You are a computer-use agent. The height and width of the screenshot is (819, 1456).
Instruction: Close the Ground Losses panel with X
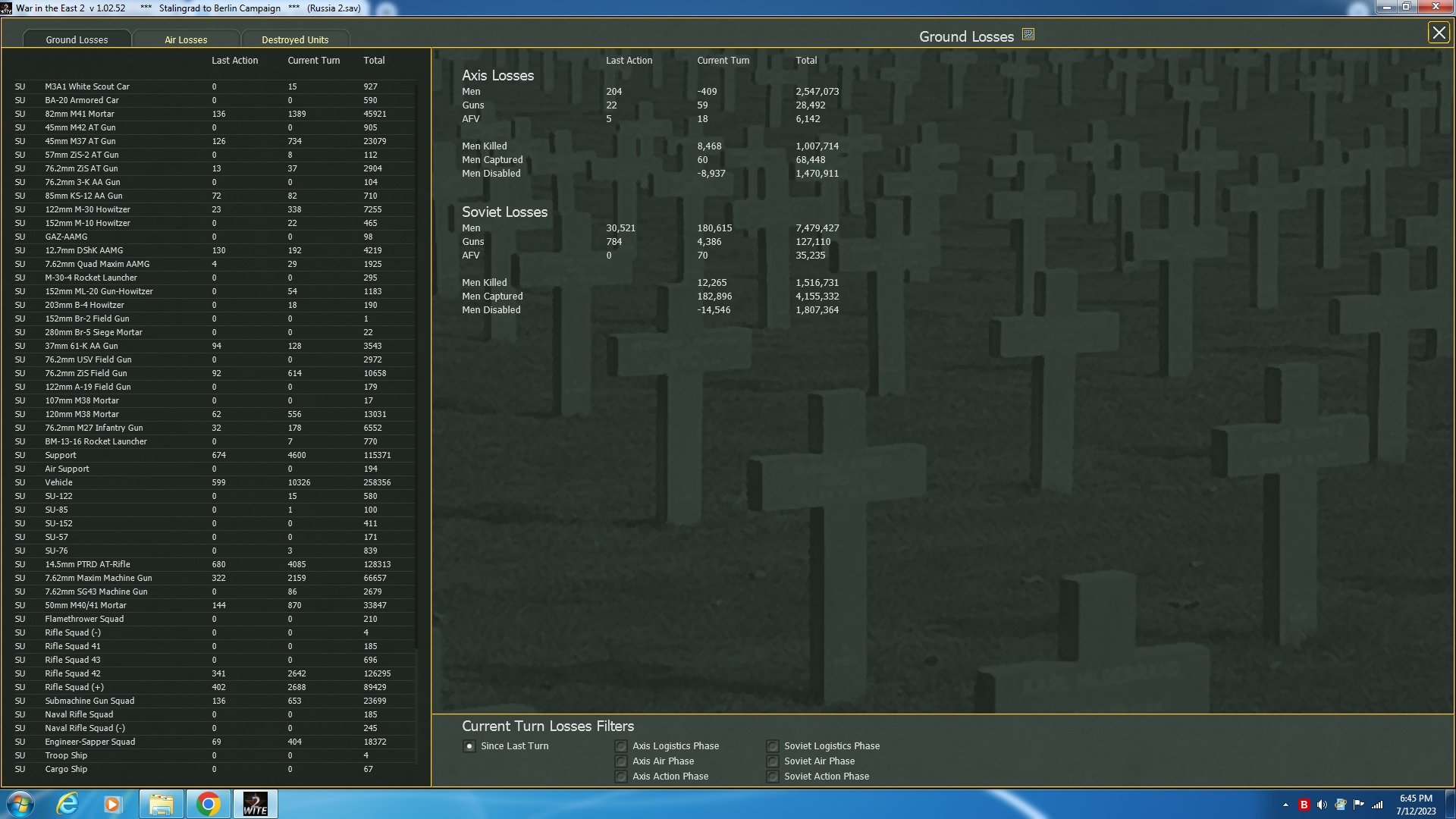[x=1438, y=33]
